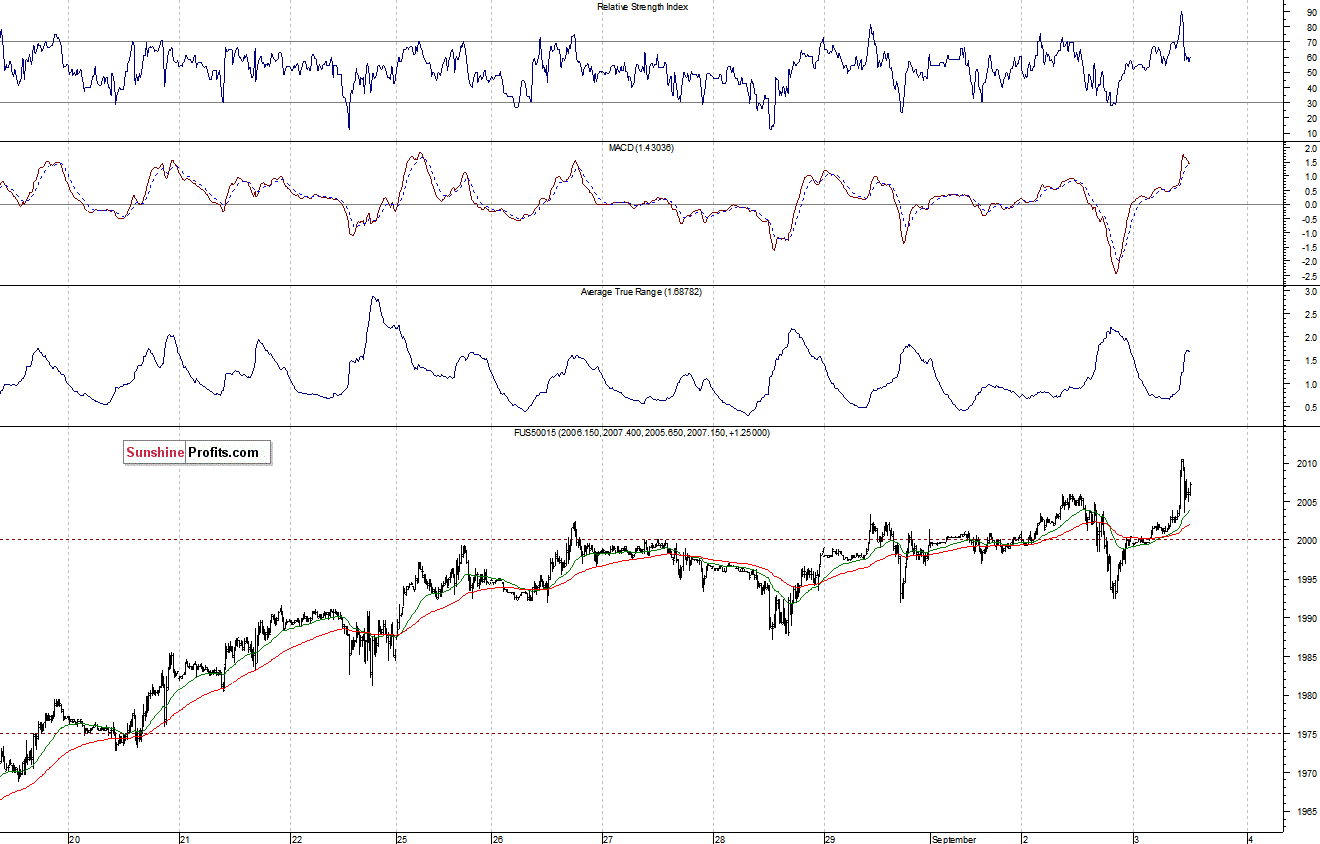Image resolution: width=1320 pixels, height=844 pixels.
Task: Click date axis label 28
Action: tap(718, 840)
